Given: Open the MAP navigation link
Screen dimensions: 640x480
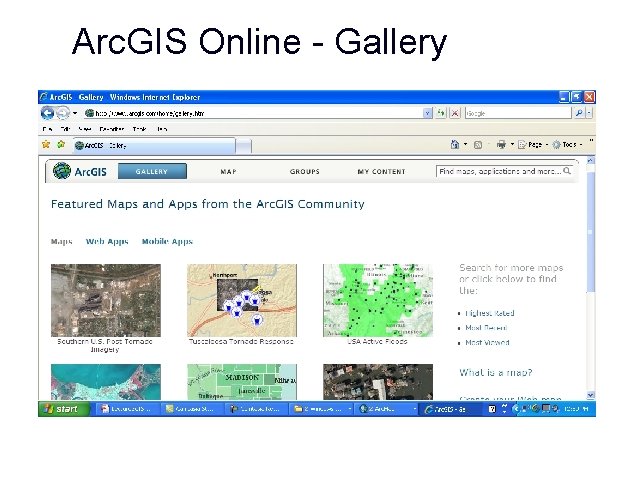Looking at the screenshot, I should 229,172.
